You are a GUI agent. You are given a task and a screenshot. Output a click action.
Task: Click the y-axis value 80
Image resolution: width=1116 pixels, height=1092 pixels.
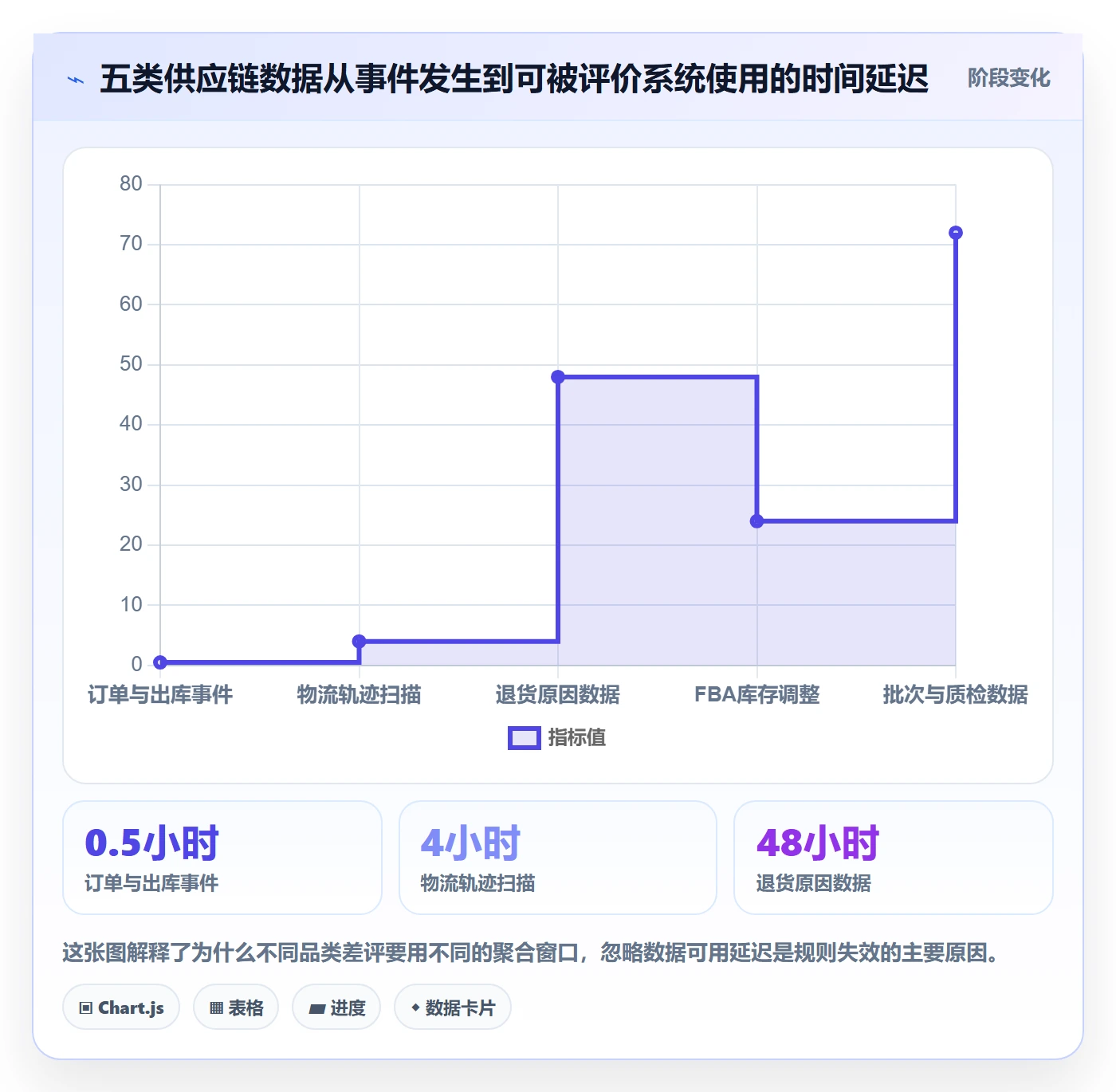132,184
